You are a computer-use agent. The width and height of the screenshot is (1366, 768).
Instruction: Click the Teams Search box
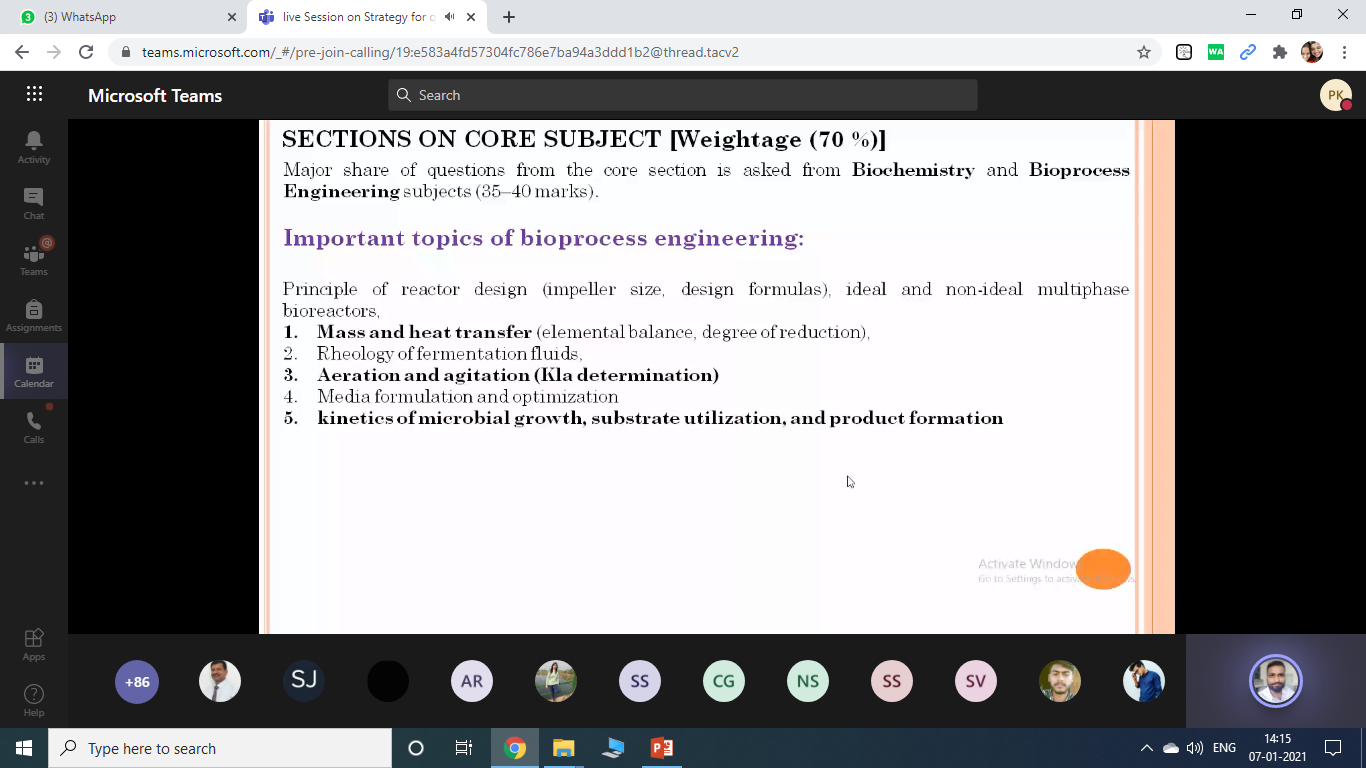(683, 95)
